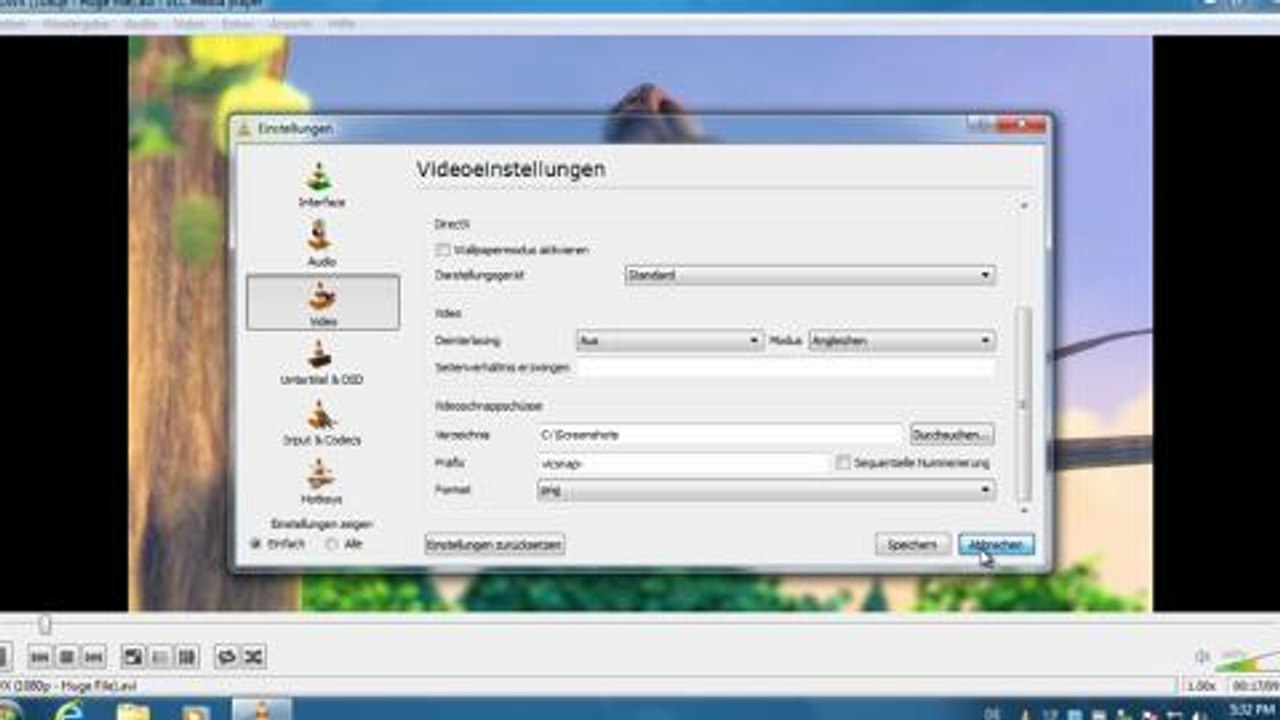Select the Video settings category
This screenshot has height=720, width=1280.
[x=322, y=302]
